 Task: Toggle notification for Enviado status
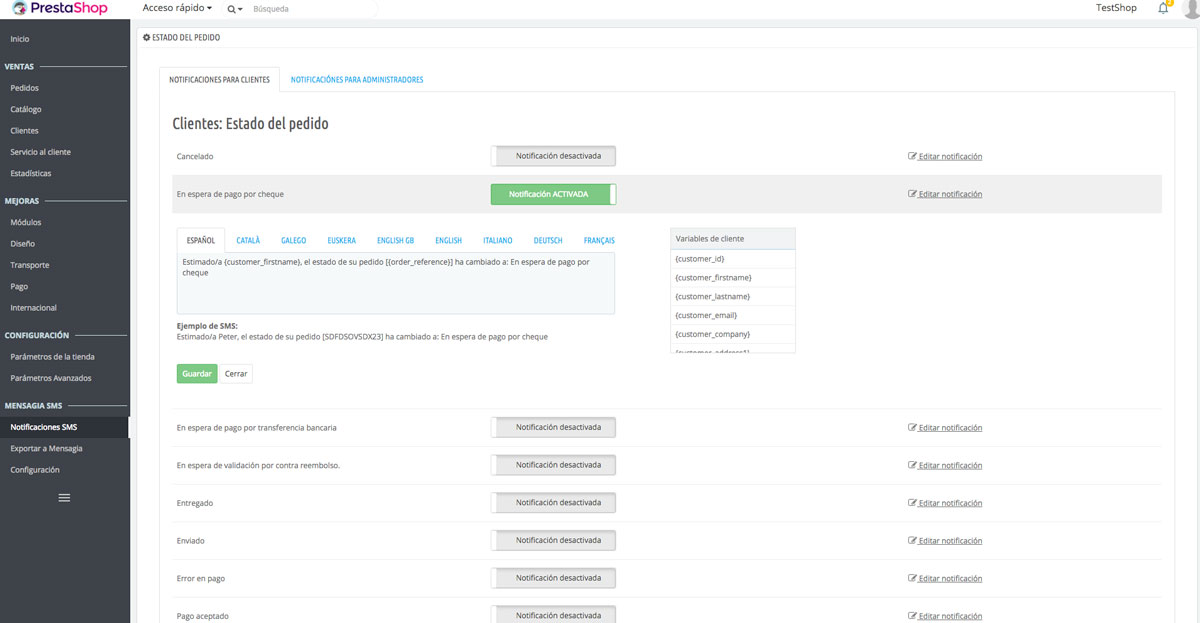point(553,540)
